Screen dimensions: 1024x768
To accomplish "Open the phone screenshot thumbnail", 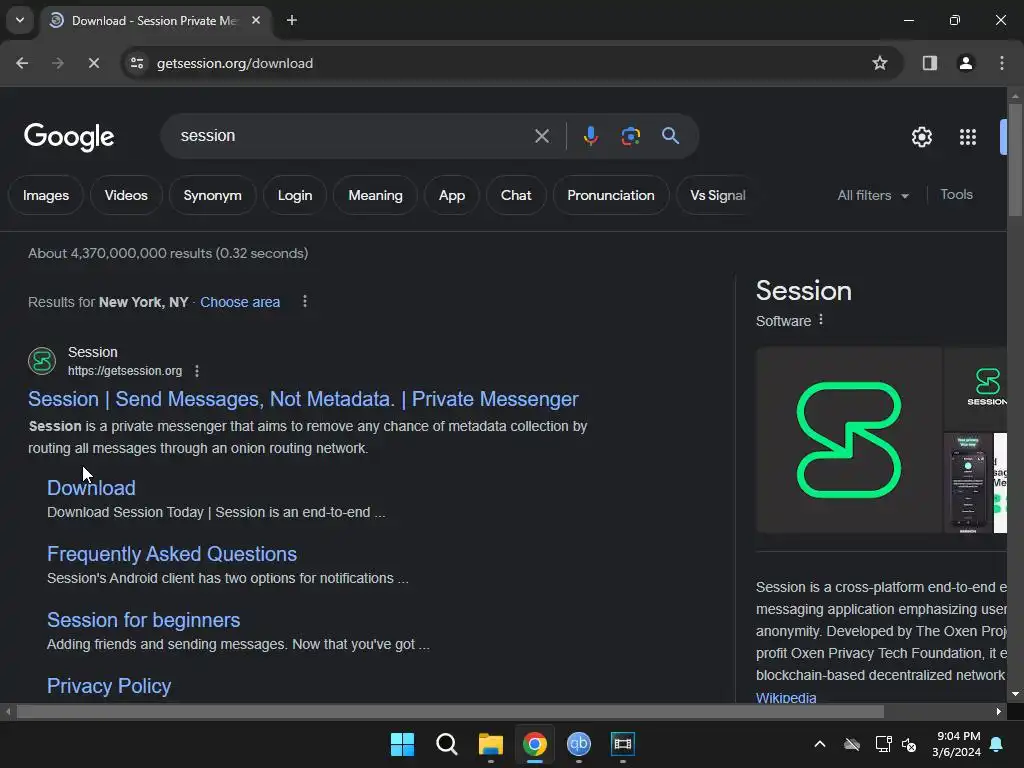I will pyautogui.click(x=968, y=483).
